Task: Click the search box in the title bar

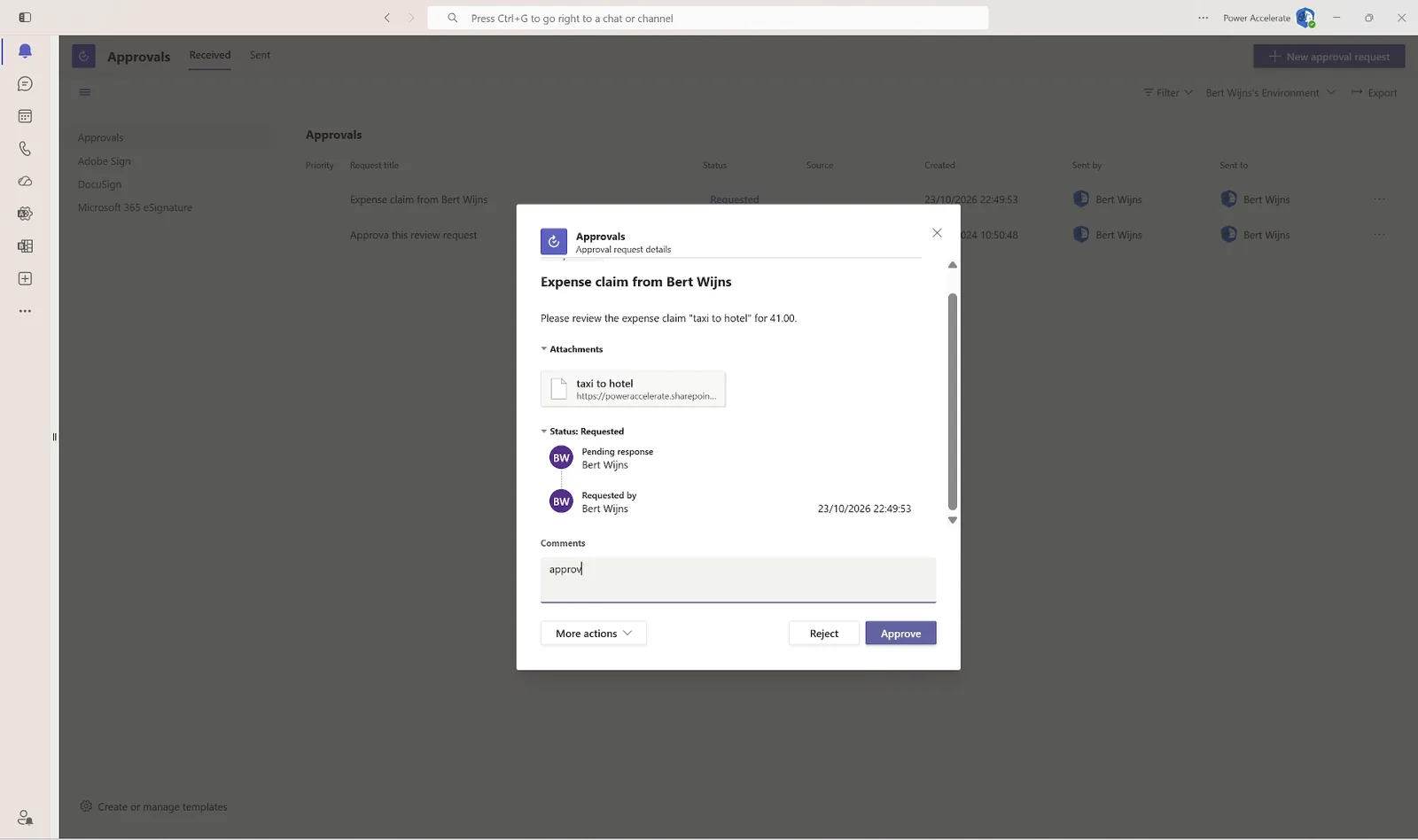Action: (707, 18)
